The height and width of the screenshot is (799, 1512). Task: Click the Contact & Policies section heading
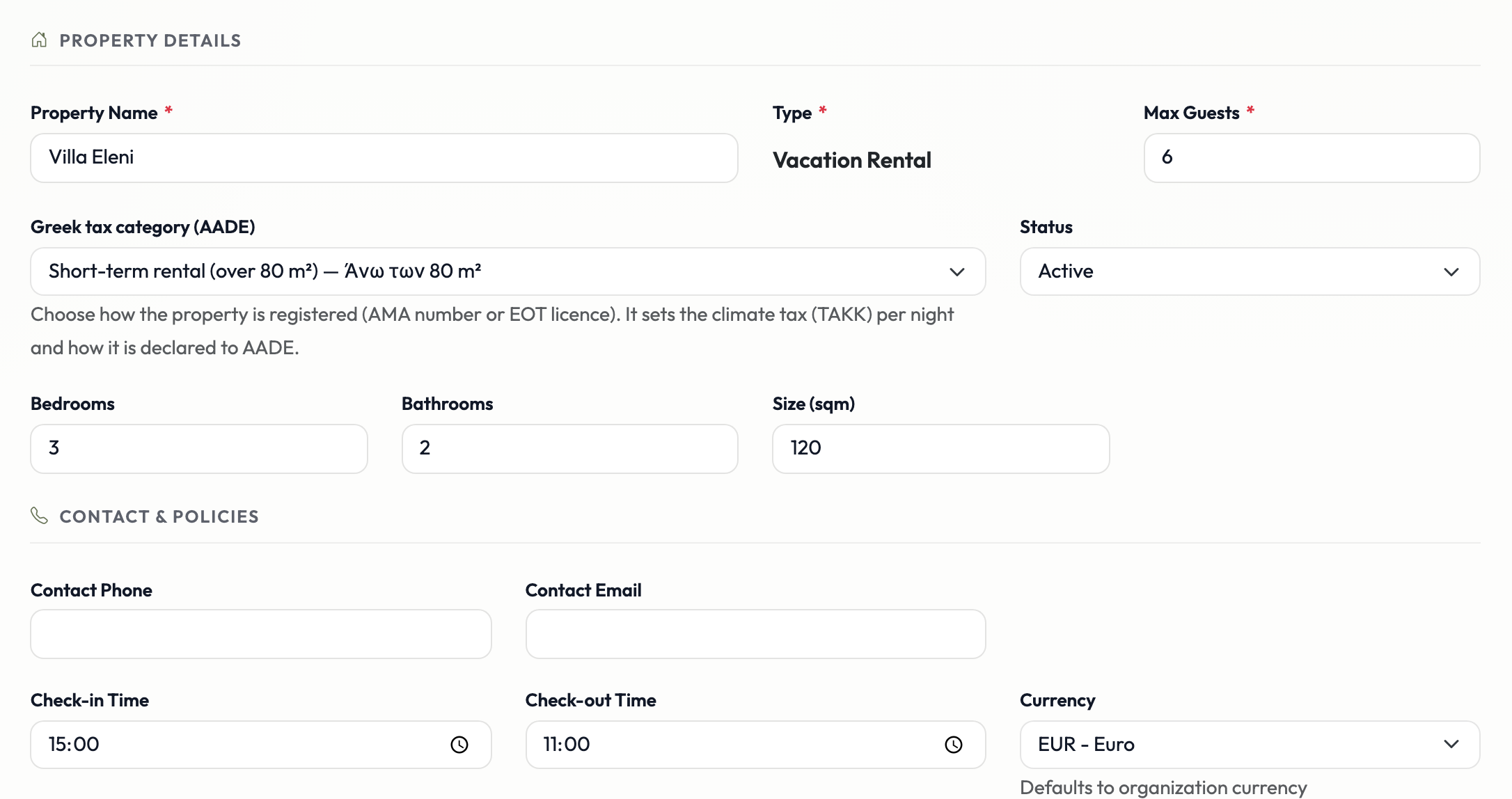pyautogui.click(x=159, y=516)
